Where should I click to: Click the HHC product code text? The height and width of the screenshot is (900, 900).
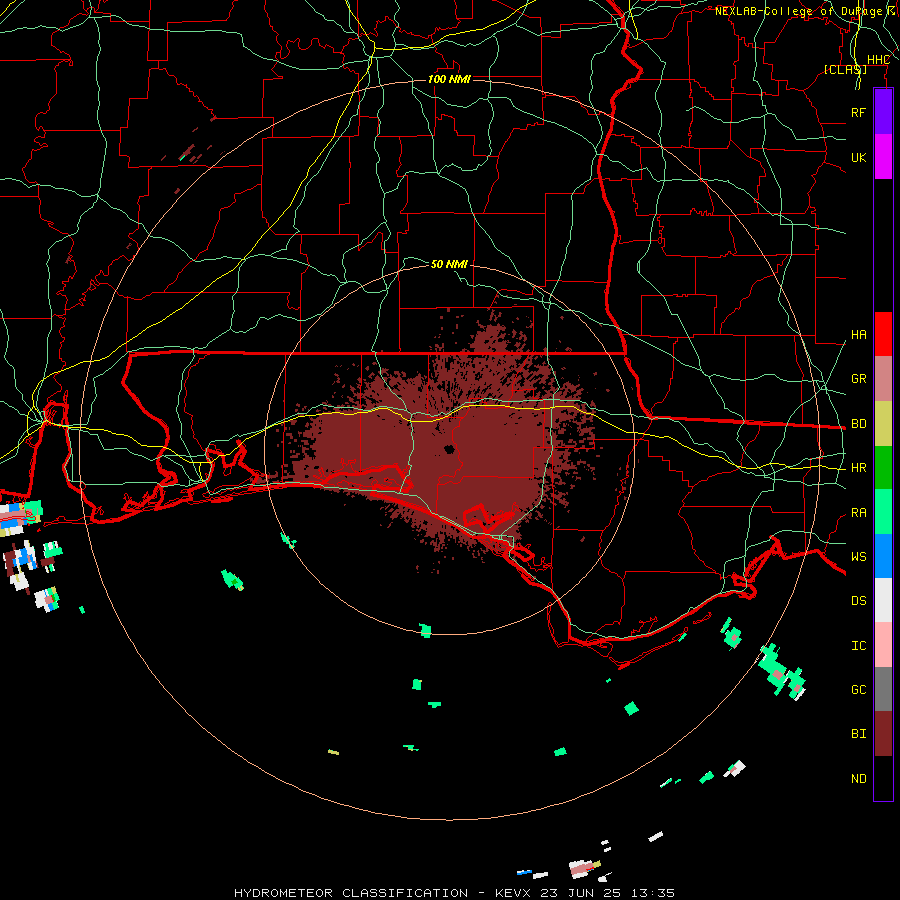(878, 60)
